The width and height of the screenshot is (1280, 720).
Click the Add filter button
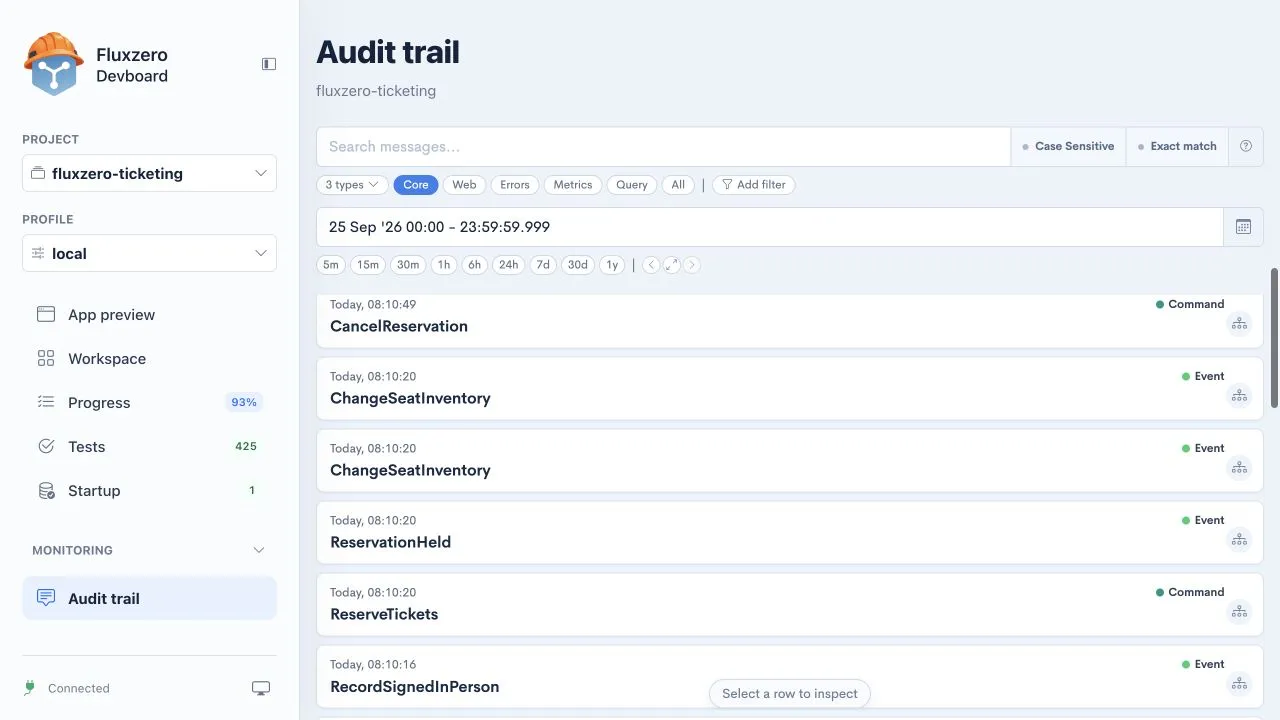754,185
